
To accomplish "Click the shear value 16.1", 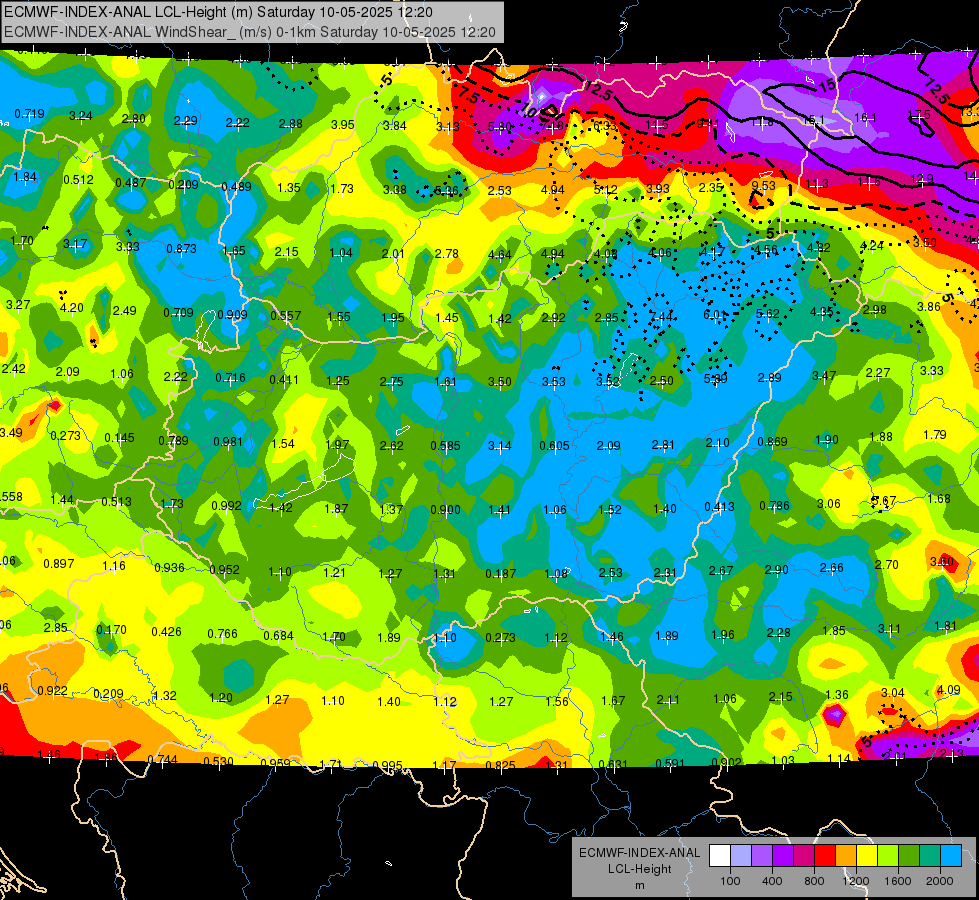I will [865, 118].
